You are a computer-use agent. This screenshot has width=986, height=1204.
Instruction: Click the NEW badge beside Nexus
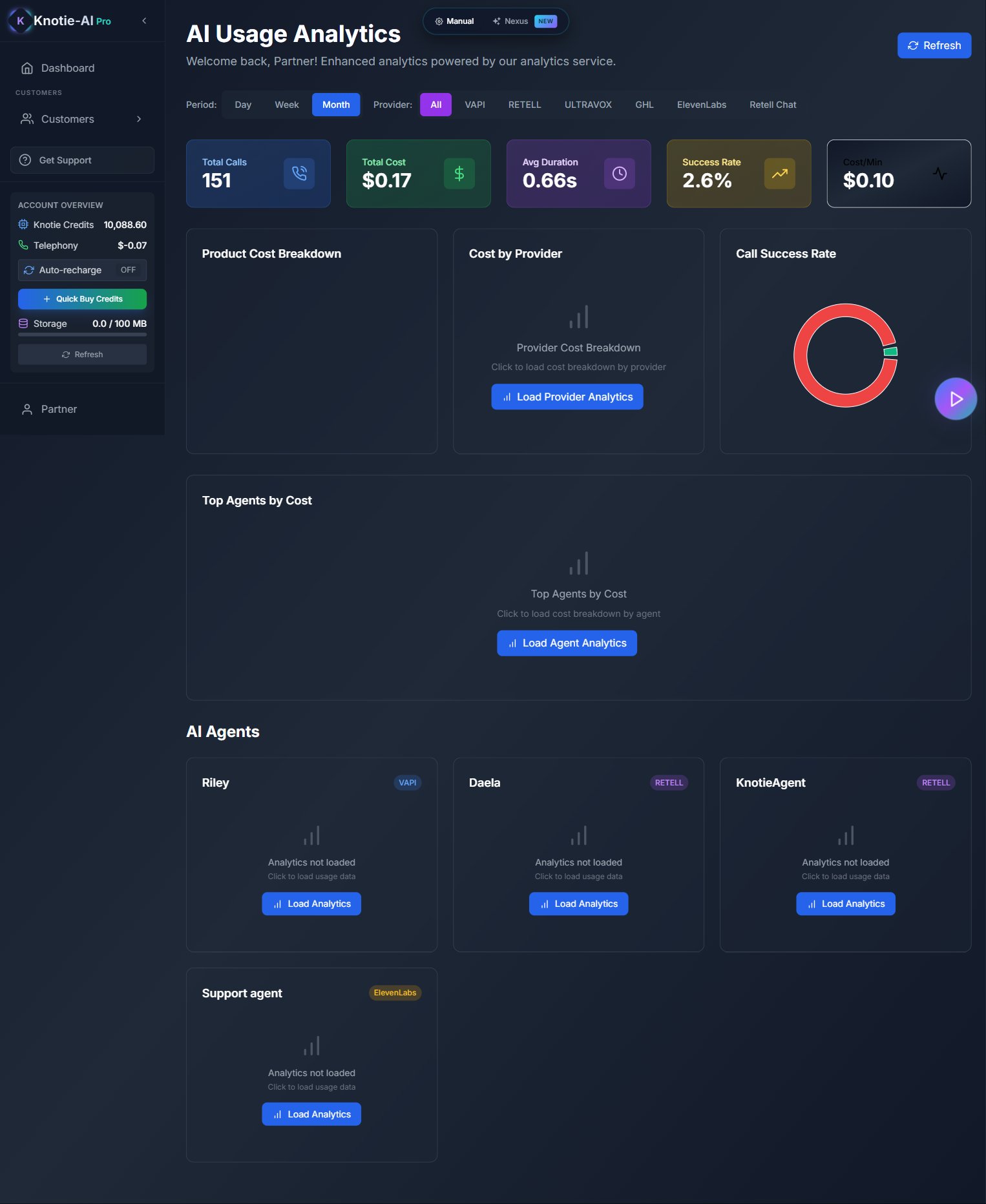point(546,21)
